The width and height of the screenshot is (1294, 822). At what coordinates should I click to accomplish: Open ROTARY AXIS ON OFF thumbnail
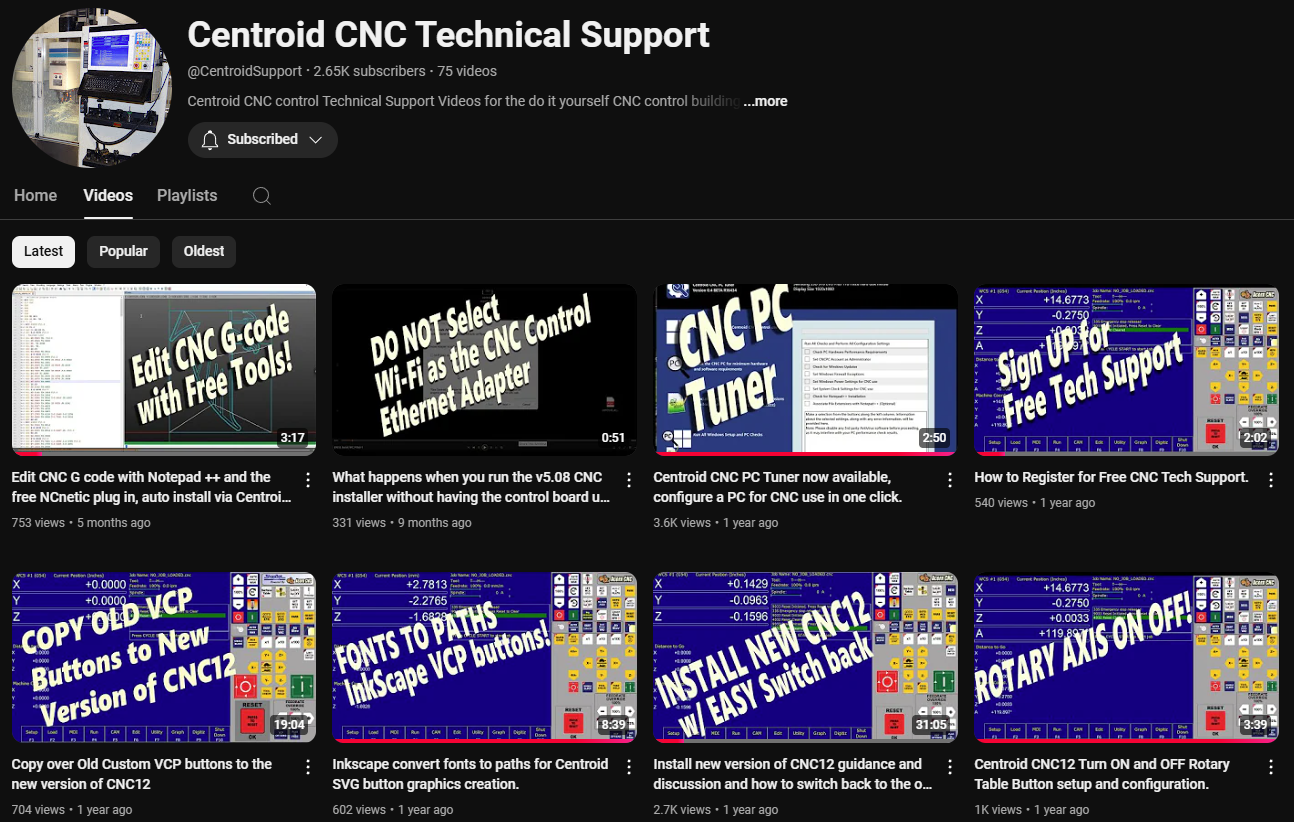[x=1126, y=657]
